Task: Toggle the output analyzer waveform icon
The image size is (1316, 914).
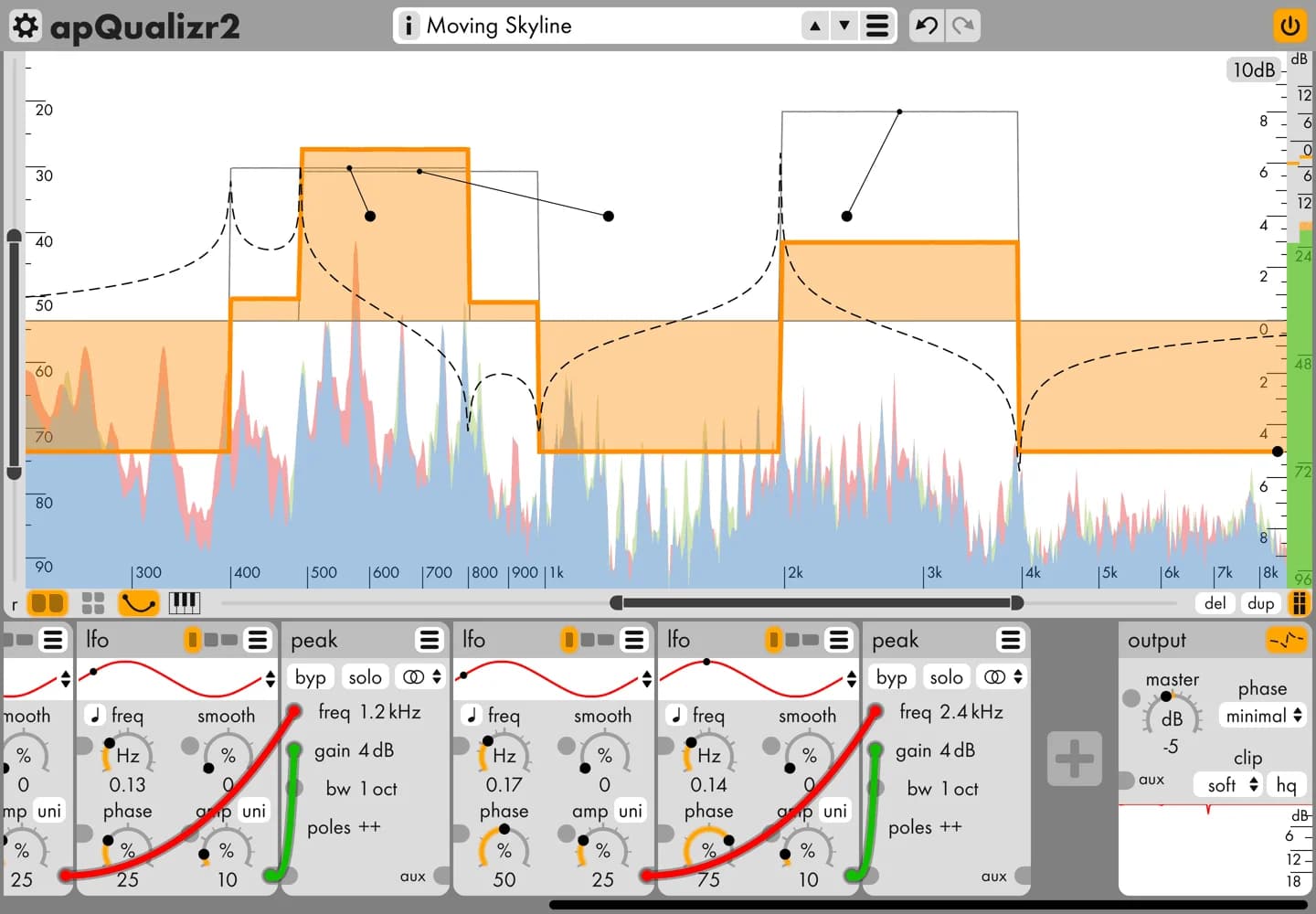Action: point(1286,640)
